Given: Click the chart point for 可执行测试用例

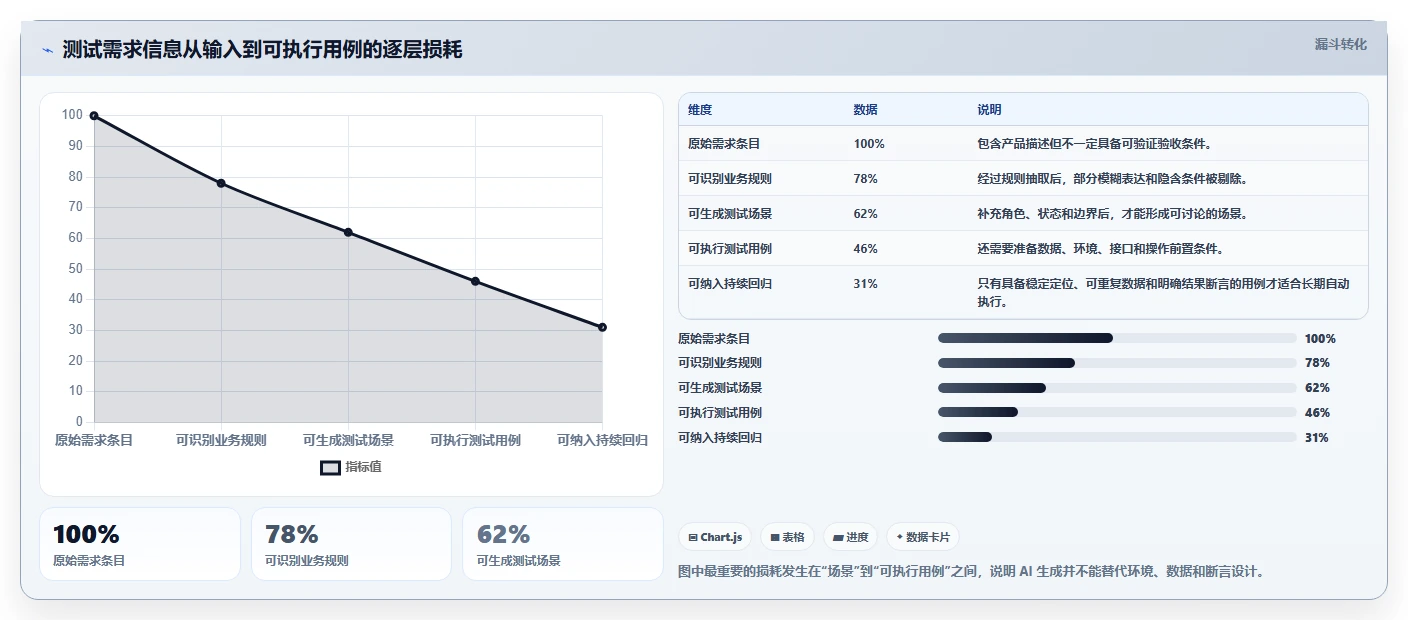Looking at the screenshot, I should click(x=475, y=281).
